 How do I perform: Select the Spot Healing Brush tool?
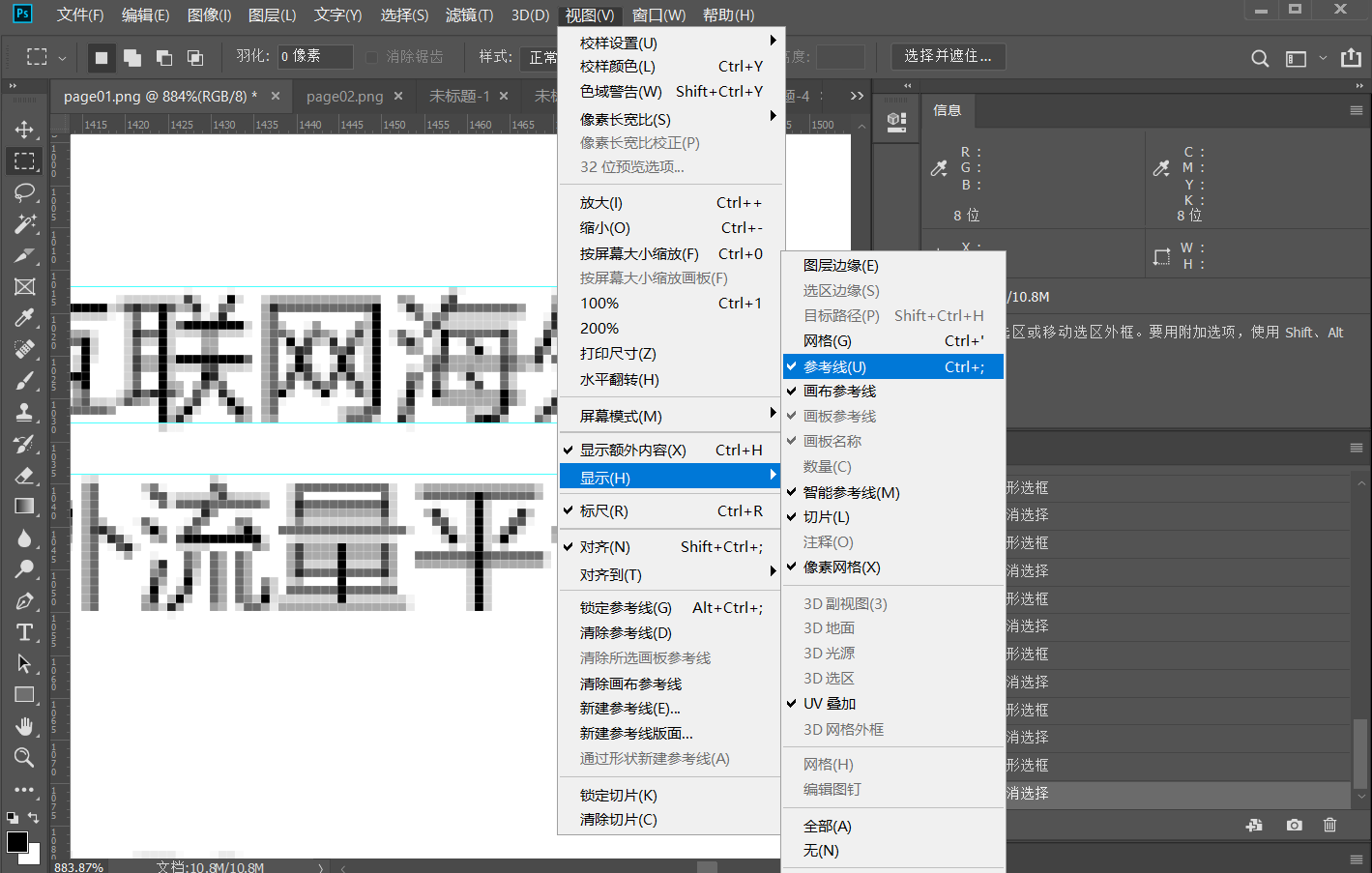pyautogui.click(x=24, y=349)
